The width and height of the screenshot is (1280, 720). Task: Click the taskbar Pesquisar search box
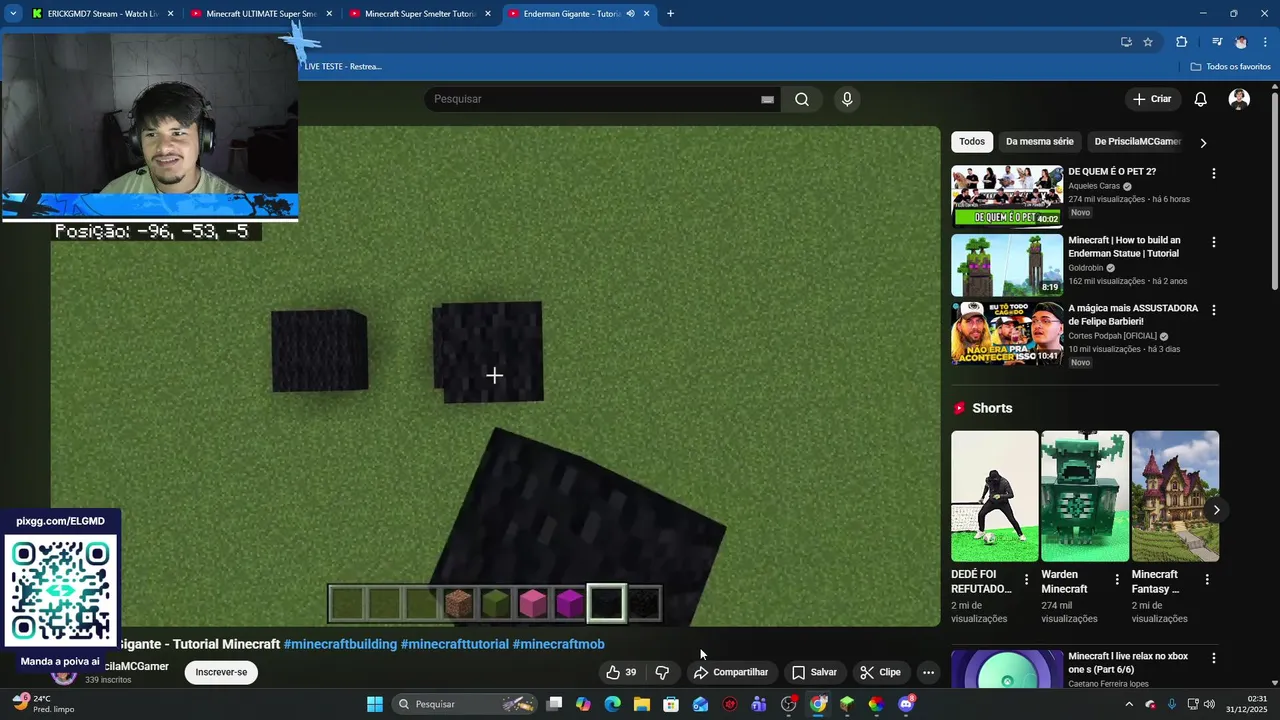click(x=465, y=704)
